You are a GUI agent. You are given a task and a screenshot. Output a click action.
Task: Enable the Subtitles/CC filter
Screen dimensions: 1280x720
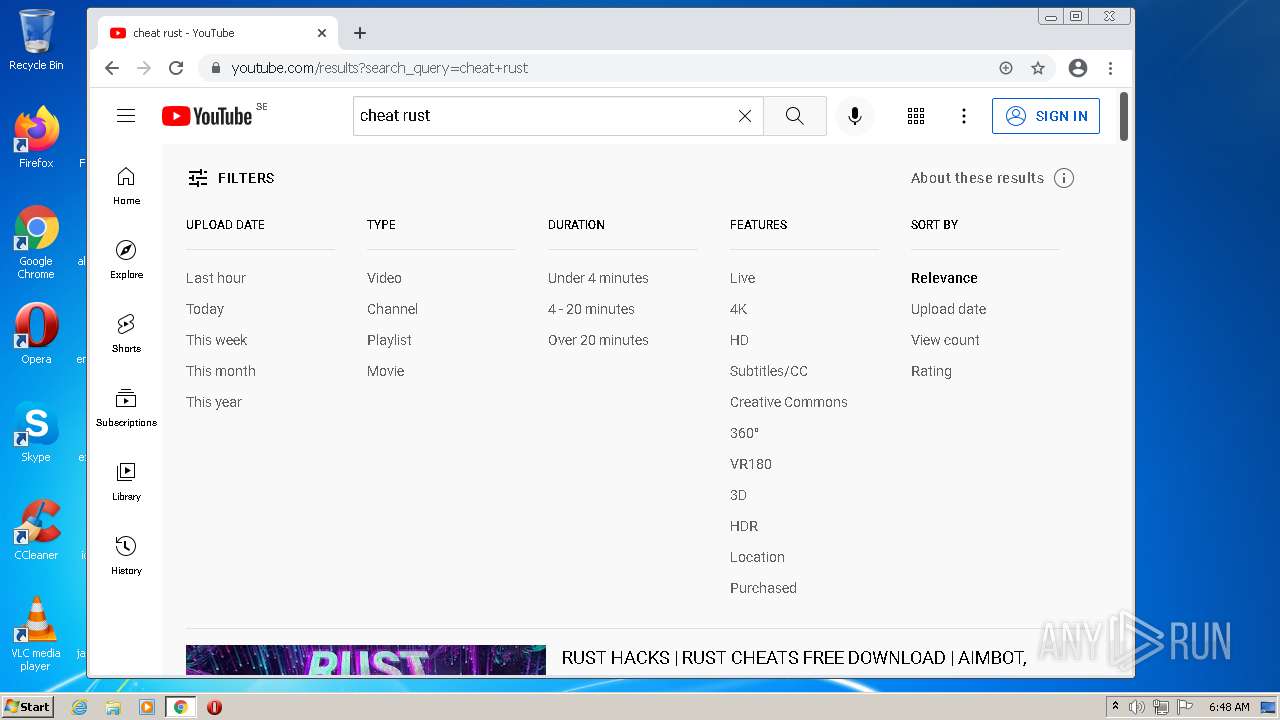[x=769, y=371]
